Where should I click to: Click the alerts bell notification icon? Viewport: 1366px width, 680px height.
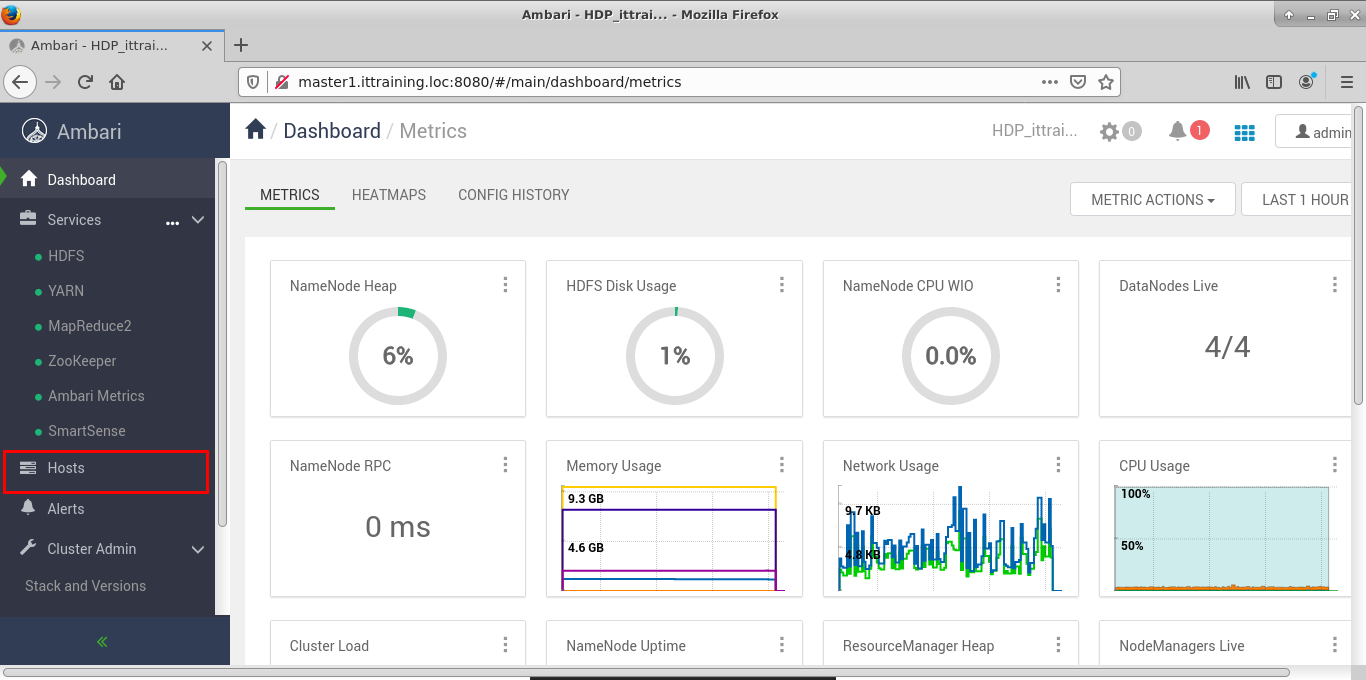point(1178,130)
